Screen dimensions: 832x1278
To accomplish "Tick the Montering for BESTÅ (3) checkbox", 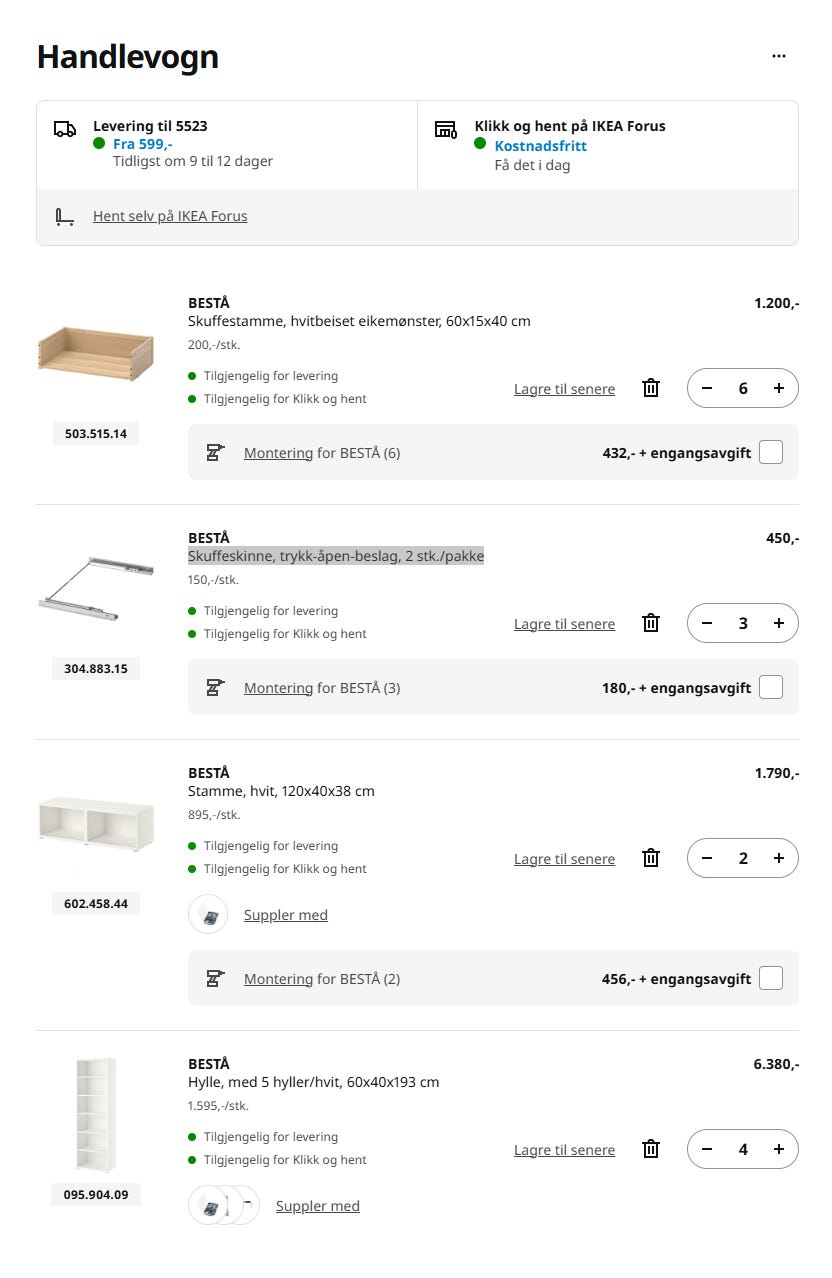I will tap(771, 687).
